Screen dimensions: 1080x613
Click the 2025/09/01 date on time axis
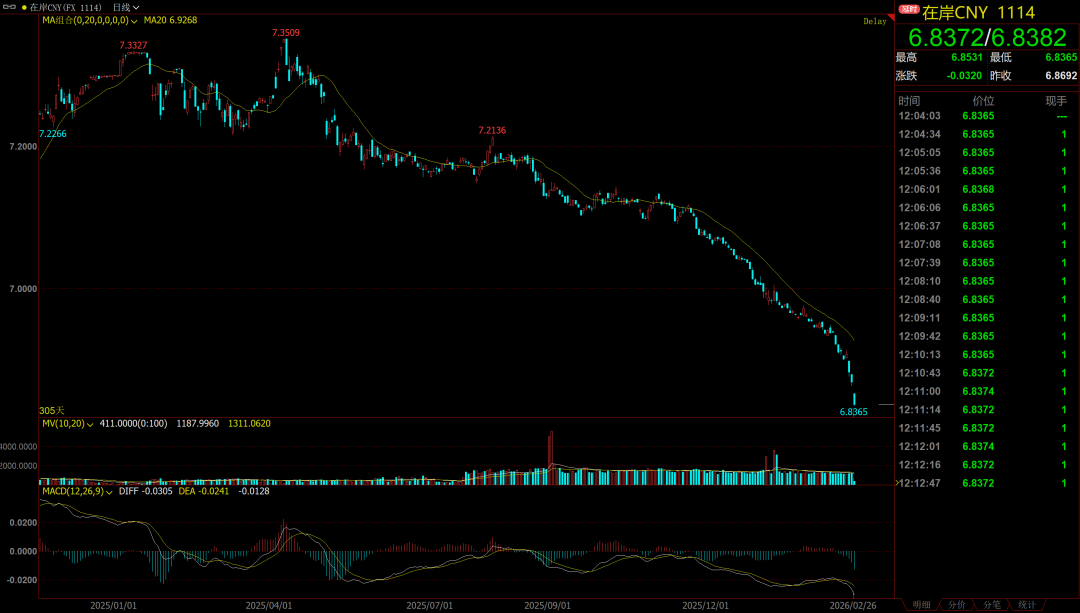pyautogui.click(x=547, y=605)
